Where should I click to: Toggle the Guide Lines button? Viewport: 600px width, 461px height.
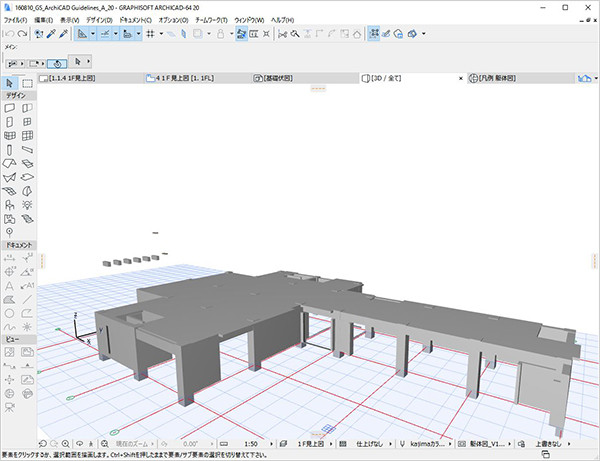point(82,34)
